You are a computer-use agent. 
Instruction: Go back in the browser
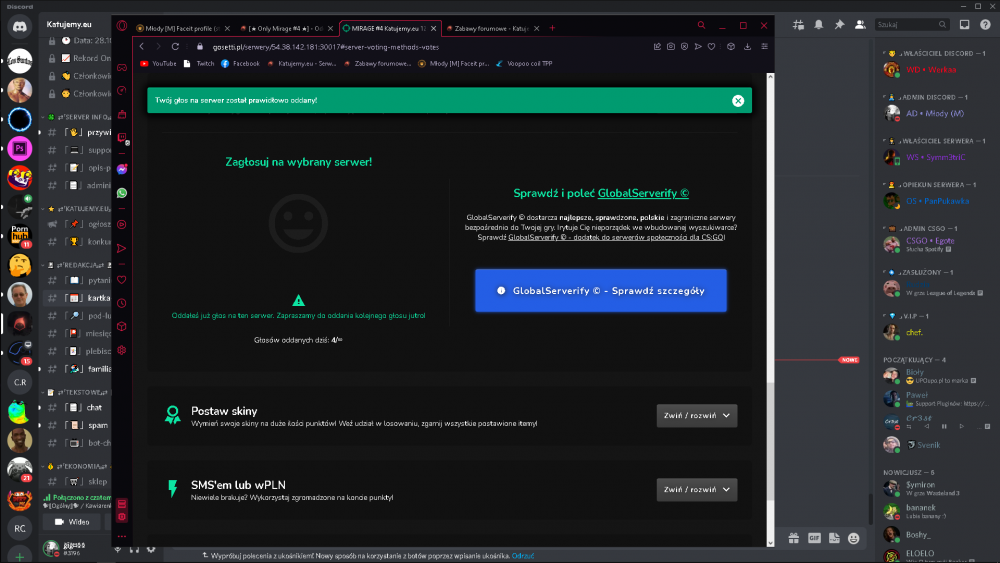(142, 47)
